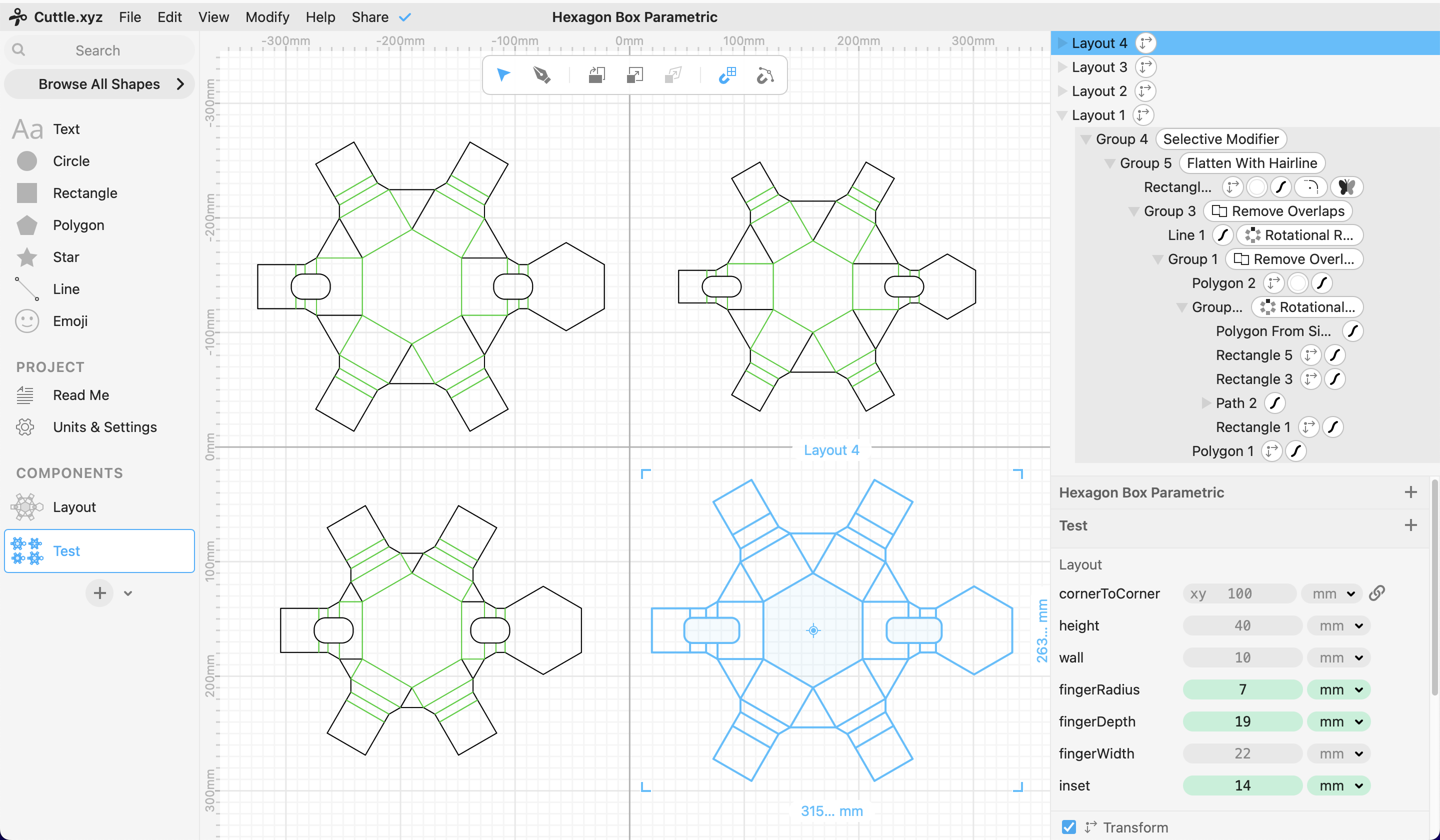This screenshot has width=1440, height=840.
Task: Click the butterfly mirror icon on Rectangle row
Action: point(1345,187)
